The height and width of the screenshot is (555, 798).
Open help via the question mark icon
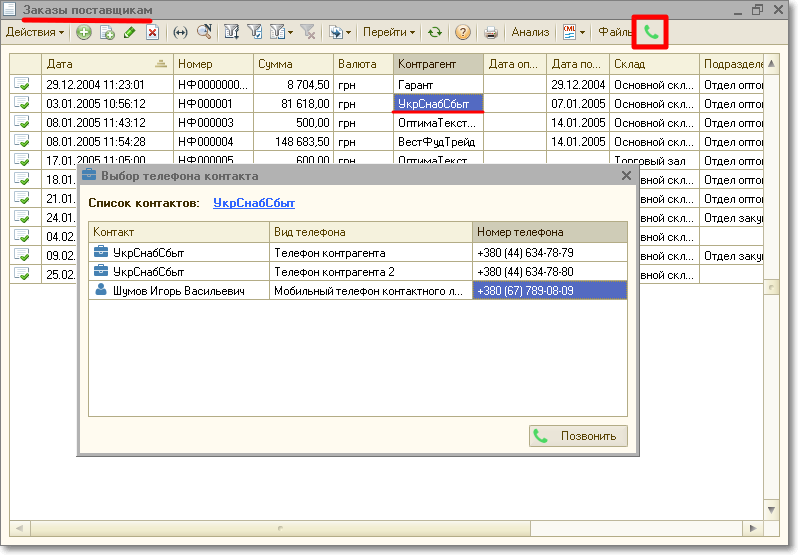pyautogui.click(x=462, y=32)
